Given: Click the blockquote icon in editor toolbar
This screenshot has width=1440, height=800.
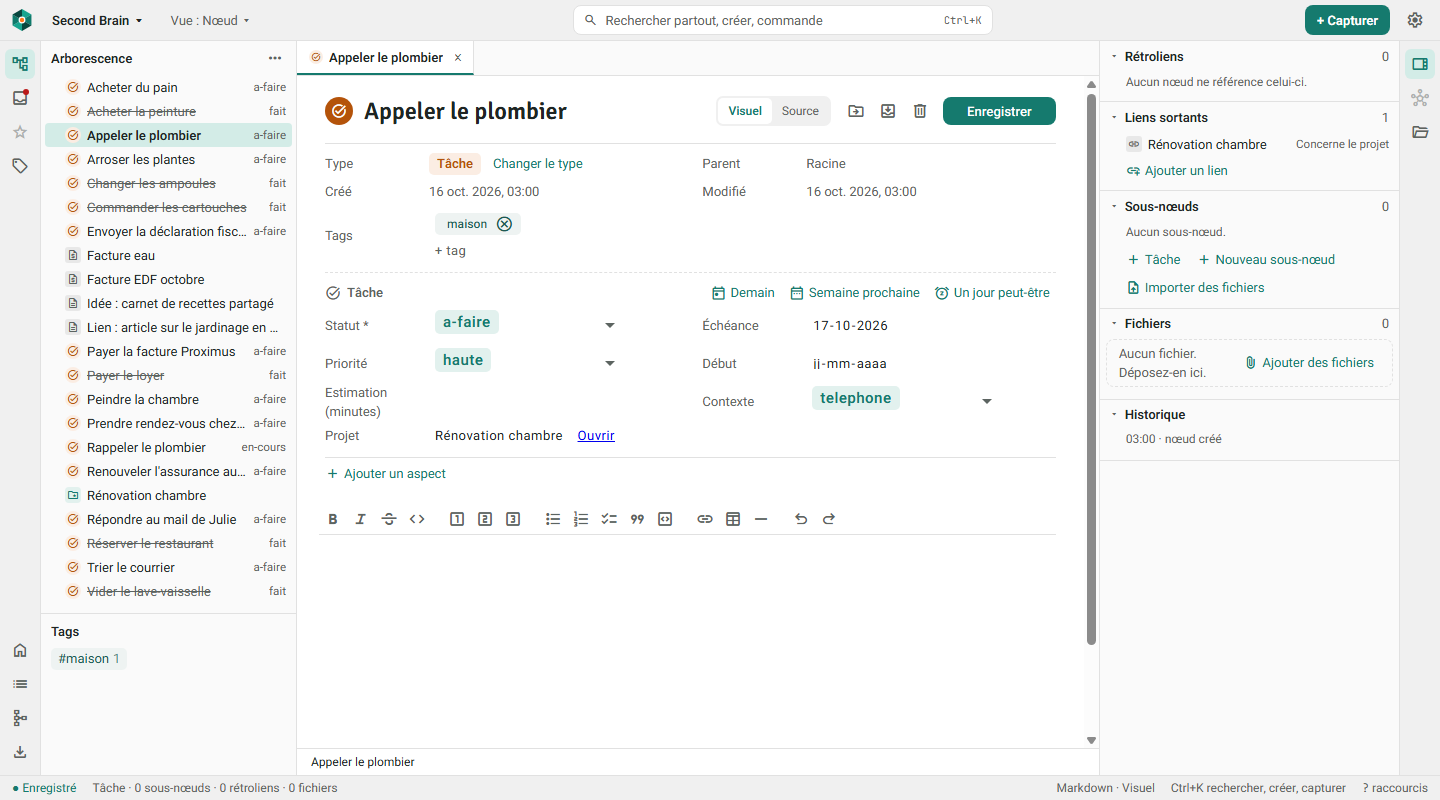Looking at the screenshot, I should pos(637,519).
